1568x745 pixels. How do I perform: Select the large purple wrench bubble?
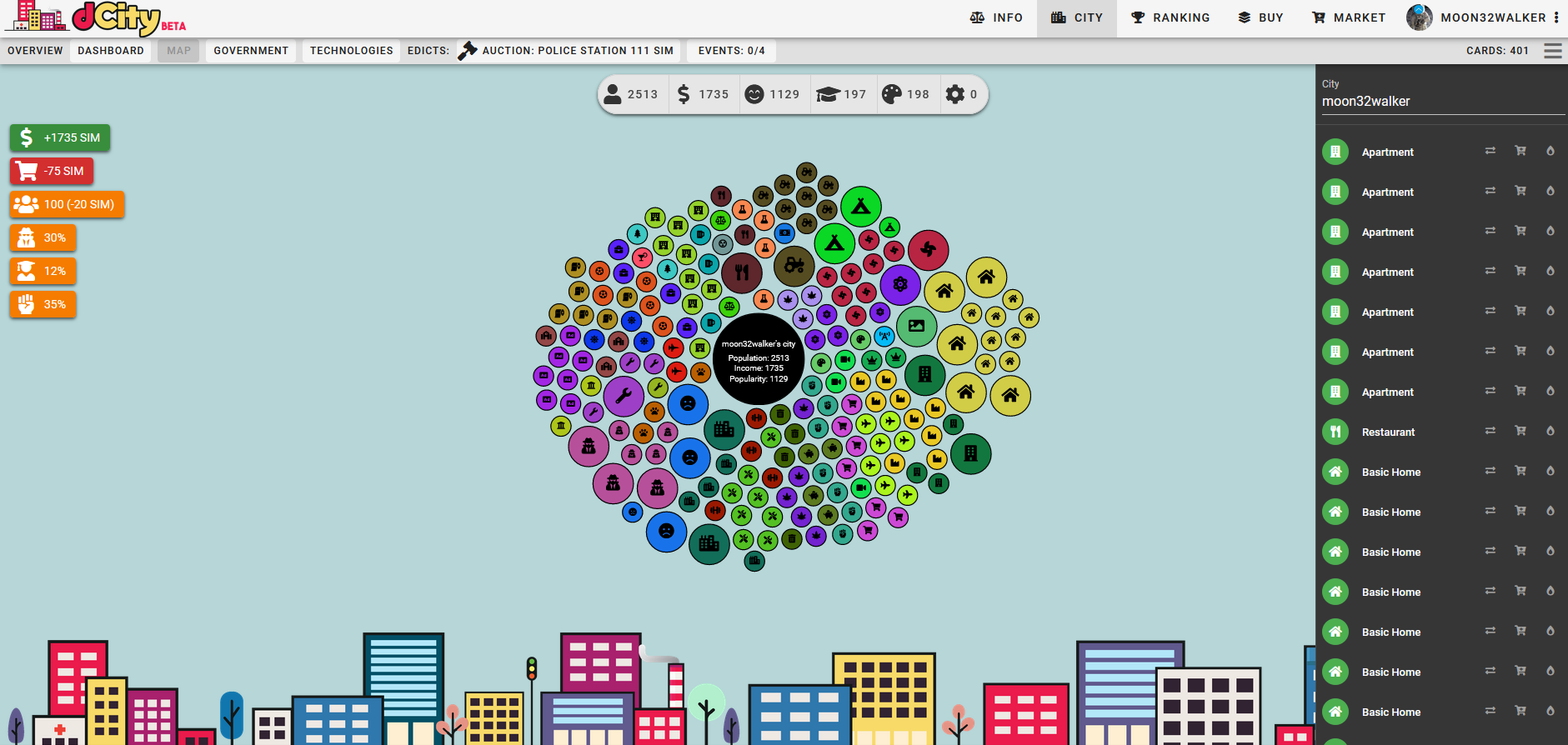coord(624,396)
